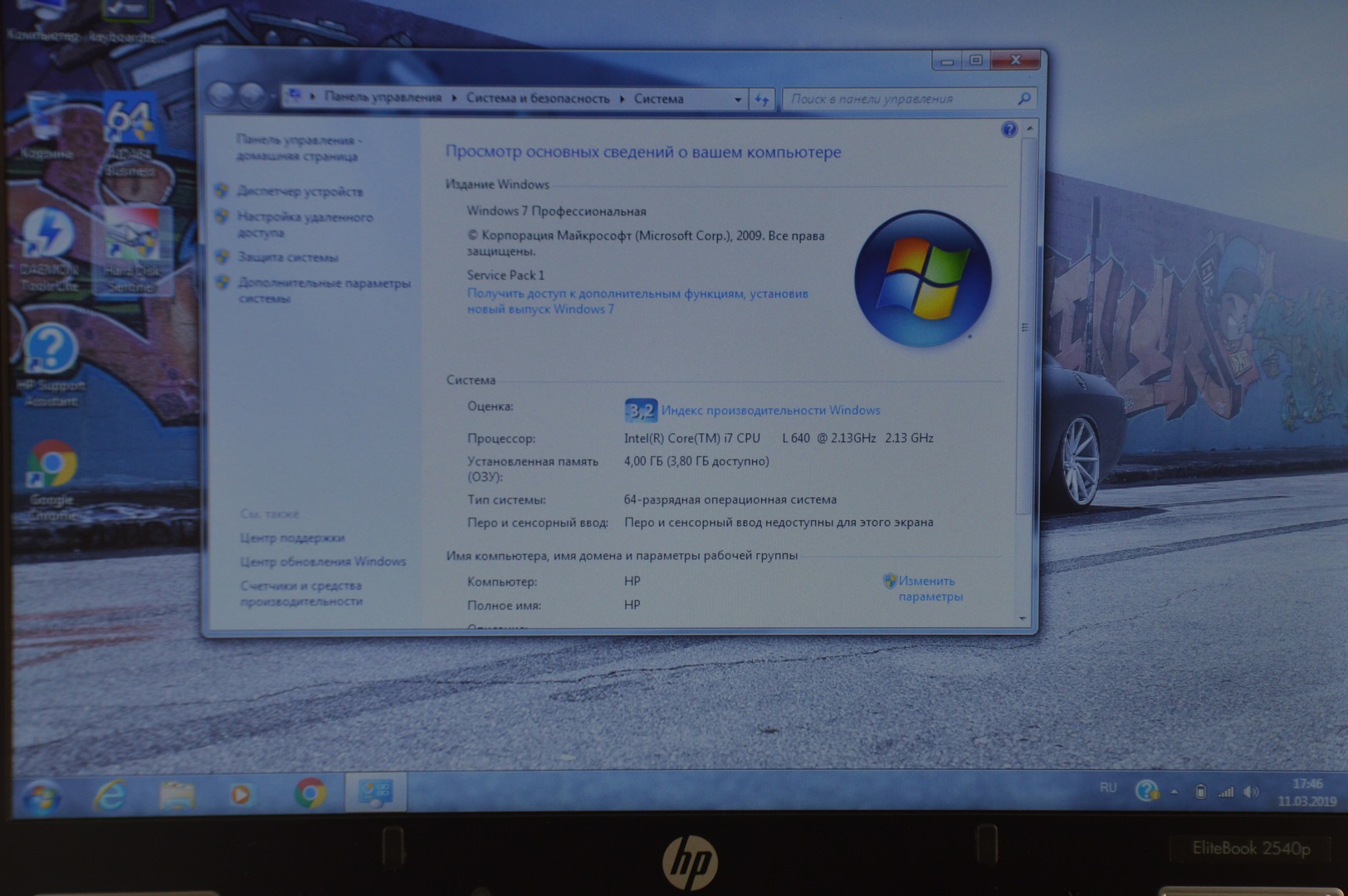Click the vertical scrollbar thumb
Image resolution: width=1348 pixels, height=896 pixels.
(x=1025, y=328)
